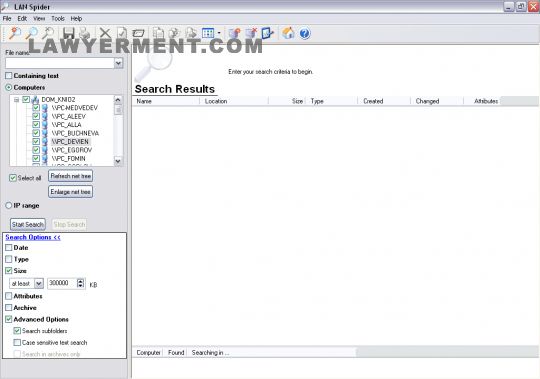Uncheck the Size search option checkbox
Viewport: 540px width, 379px height.
click(x=9, y=271)
